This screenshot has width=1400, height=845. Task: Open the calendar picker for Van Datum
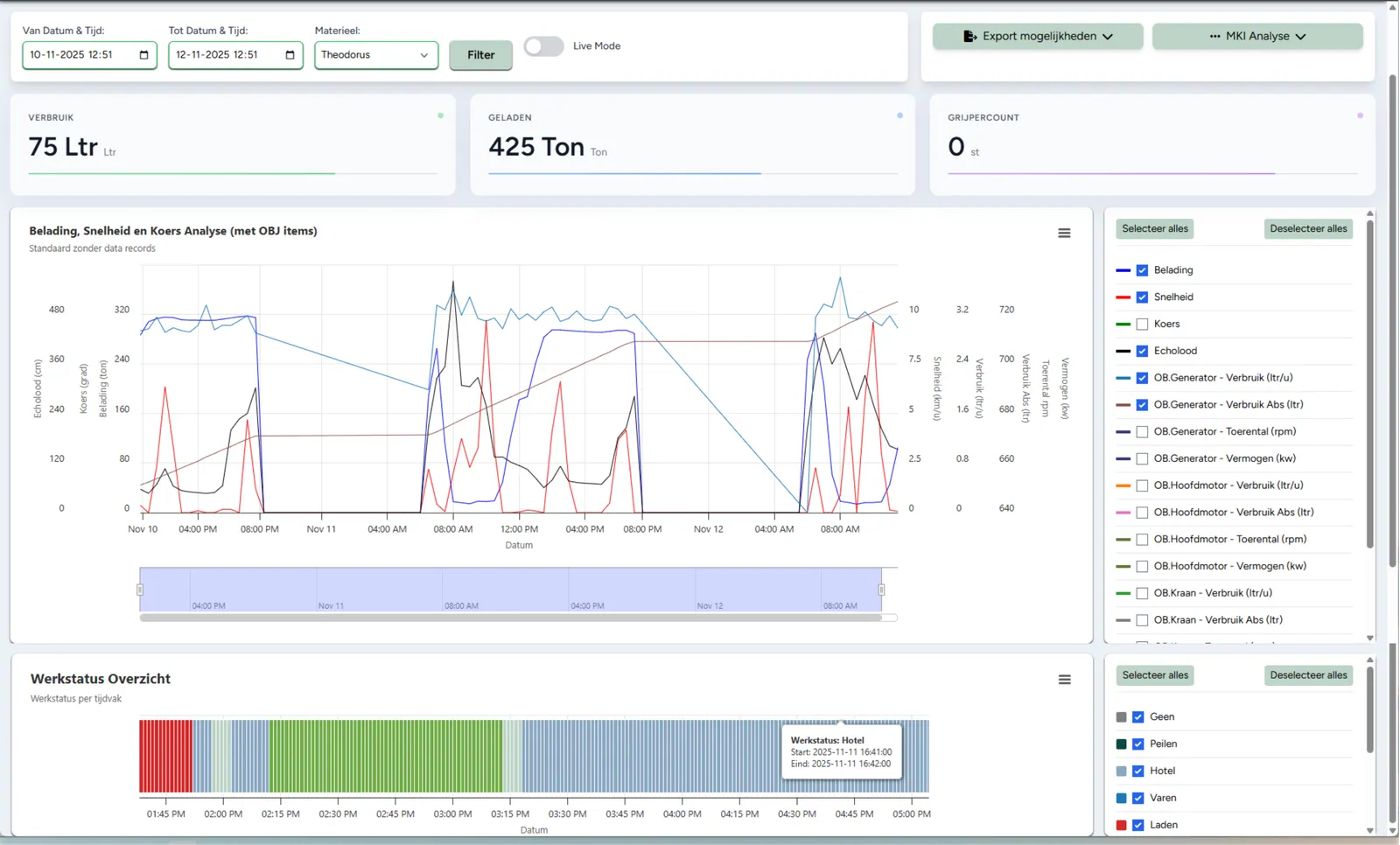click(144, 55)
